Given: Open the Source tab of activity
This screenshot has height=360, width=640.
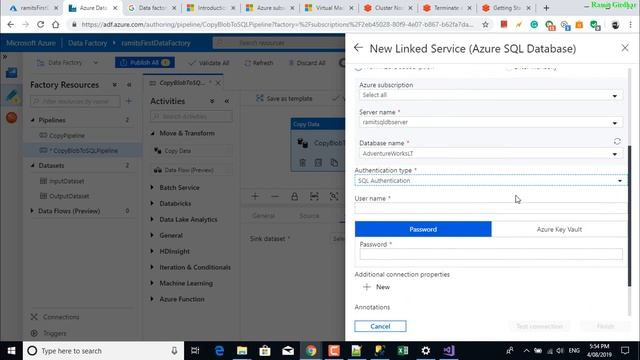Looking at the screenshot, I should [309, 216].
